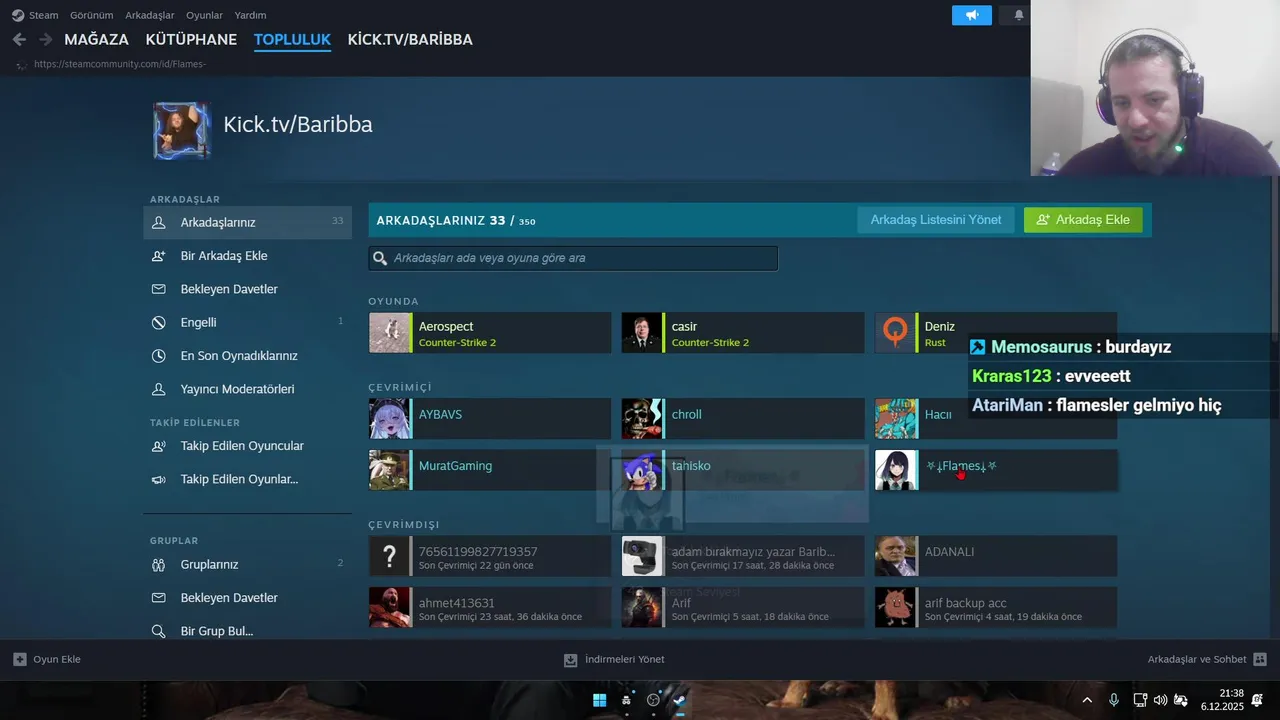Click the Engelli blocked icon
The width and height of the screenshot is (1280, 720).
point(158,322)
